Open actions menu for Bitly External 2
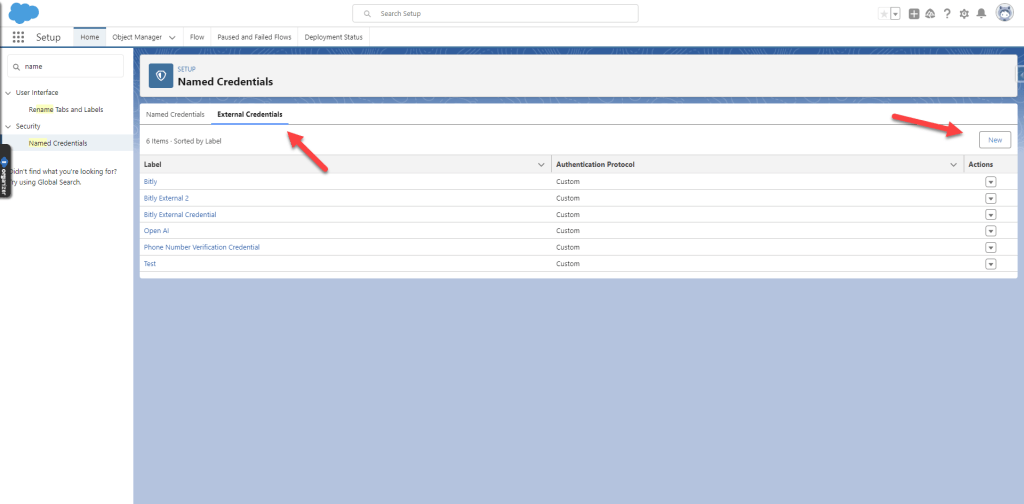Screen dimensions: 1024x504 point(991,198)
